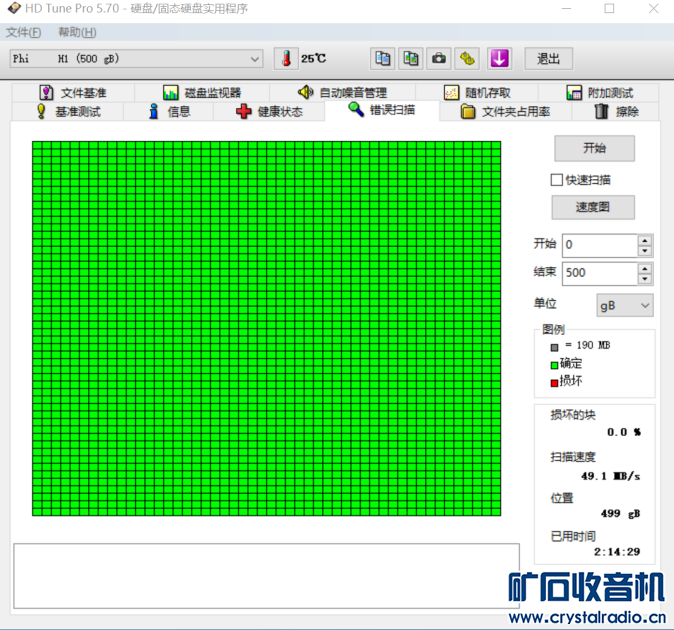Click the gray 190 MB legend swatch
Viewport: 674px width, 630px height.
pyautogui.click(x=555, y=347)
